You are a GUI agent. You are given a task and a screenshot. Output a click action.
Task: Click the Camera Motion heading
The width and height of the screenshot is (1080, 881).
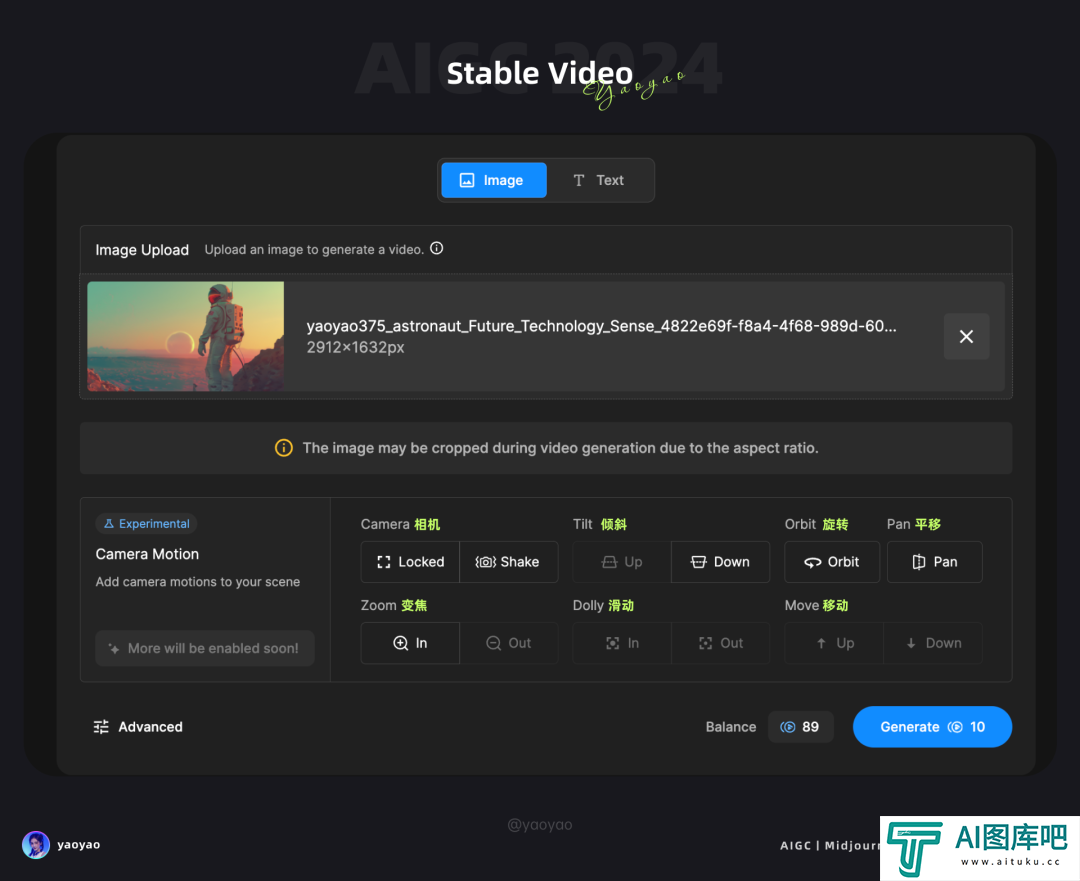[147, 554]
